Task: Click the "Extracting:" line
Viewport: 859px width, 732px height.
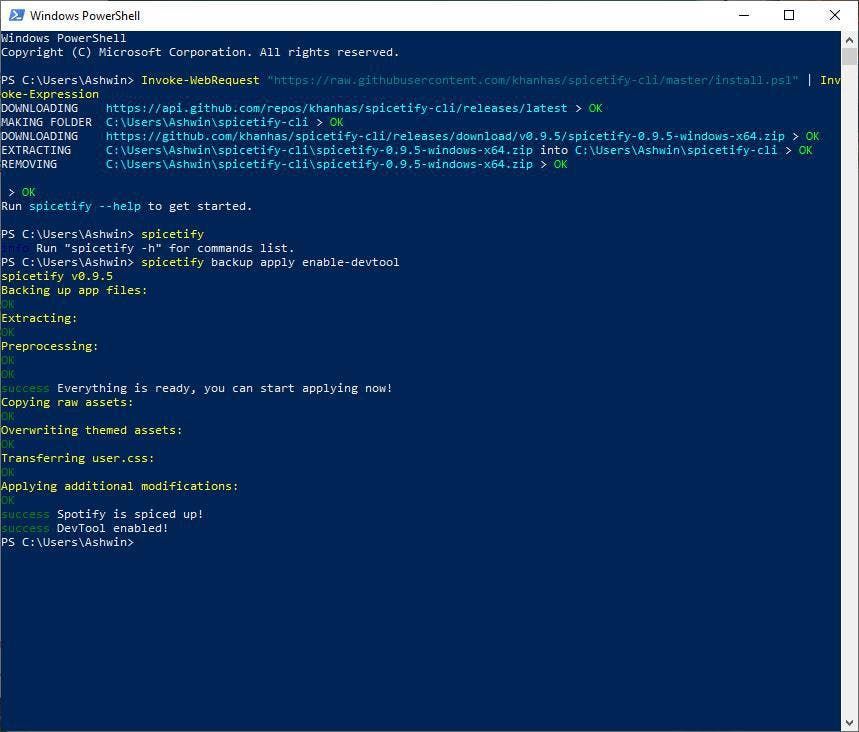Action: point(39,318)
